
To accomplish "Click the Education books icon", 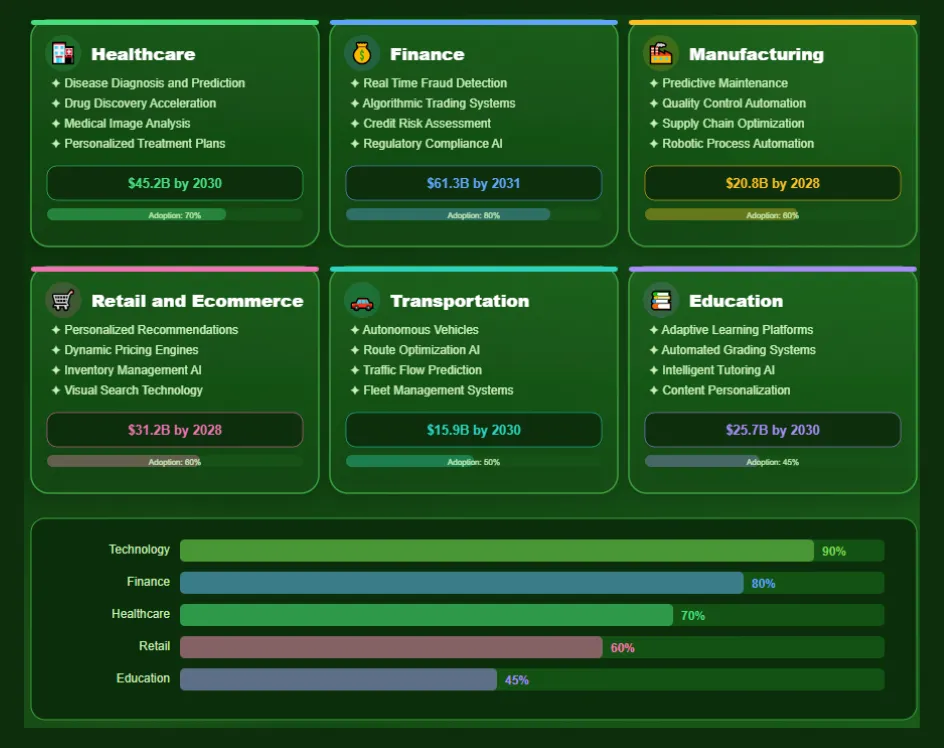I will [659, 299].
